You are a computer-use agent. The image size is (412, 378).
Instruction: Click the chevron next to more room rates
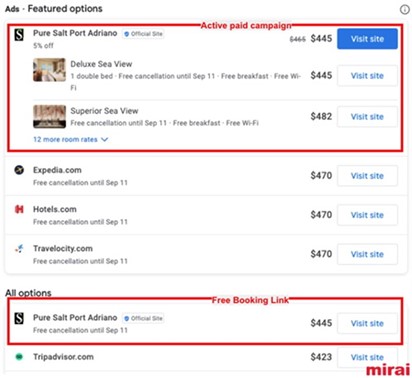(104, 139)
